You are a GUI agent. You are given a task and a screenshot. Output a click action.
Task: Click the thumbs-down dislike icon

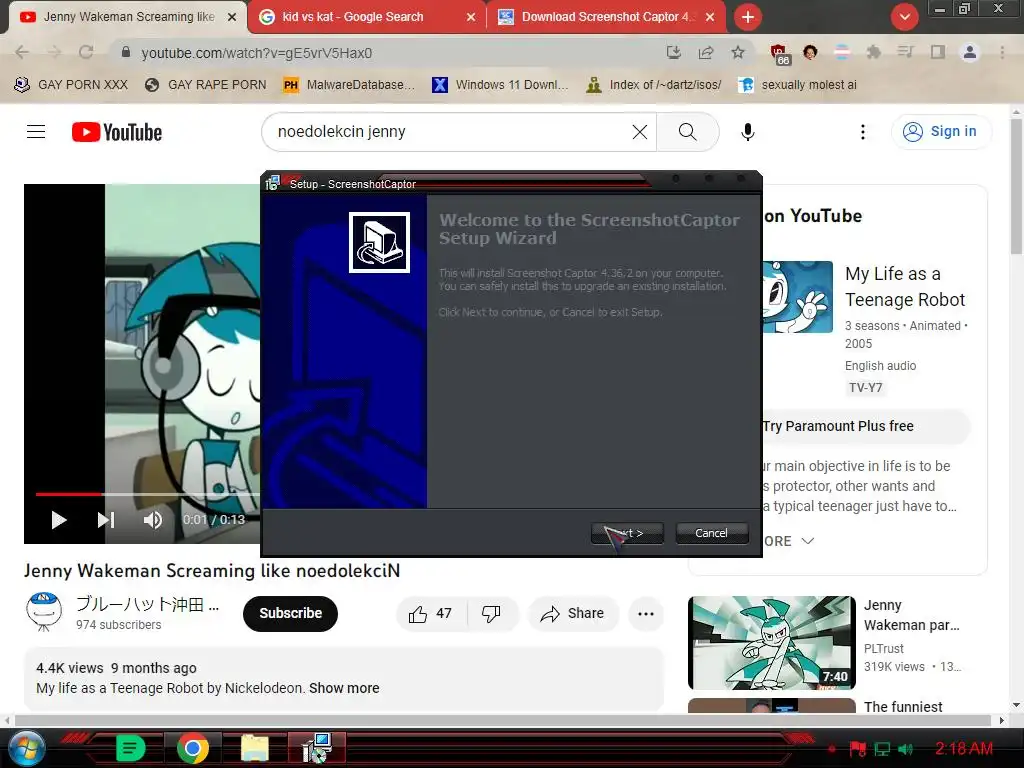491,613
